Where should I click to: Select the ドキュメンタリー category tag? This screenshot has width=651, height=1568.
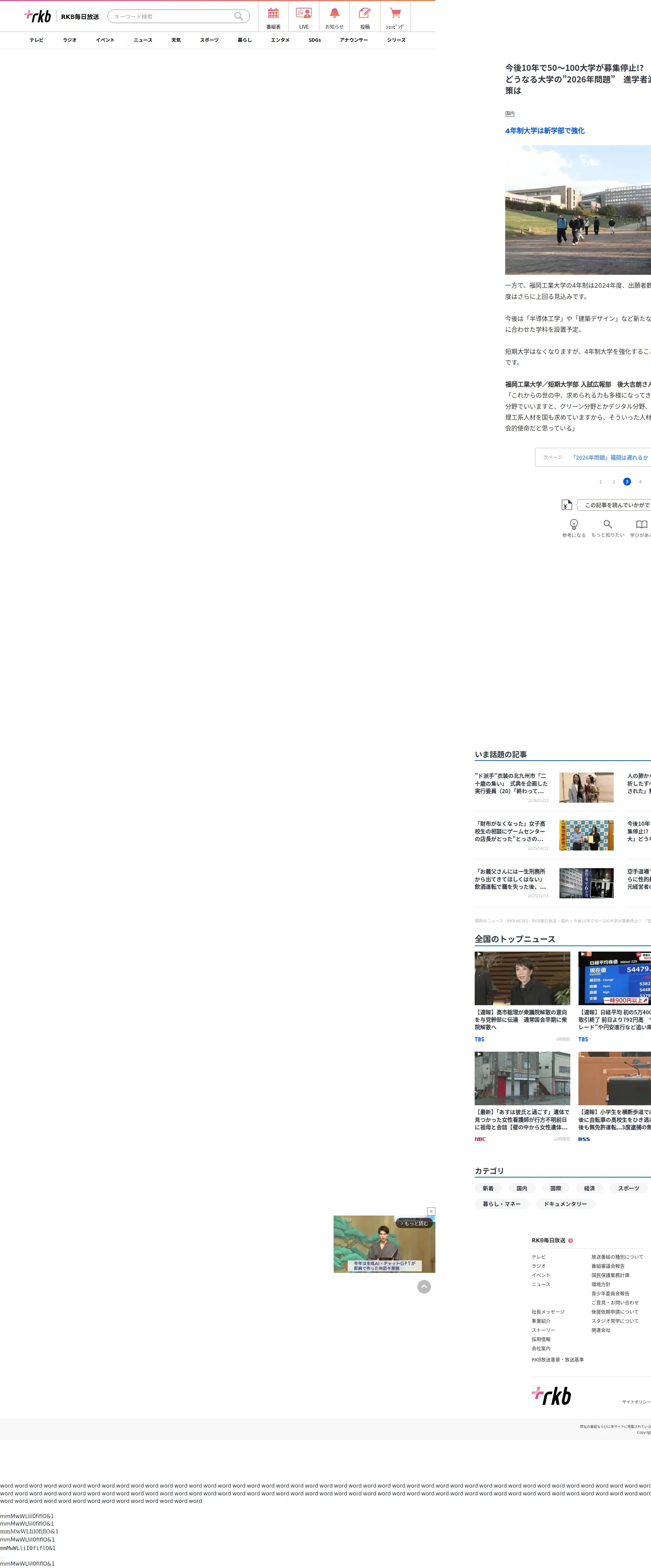[x=565, y=1204]
